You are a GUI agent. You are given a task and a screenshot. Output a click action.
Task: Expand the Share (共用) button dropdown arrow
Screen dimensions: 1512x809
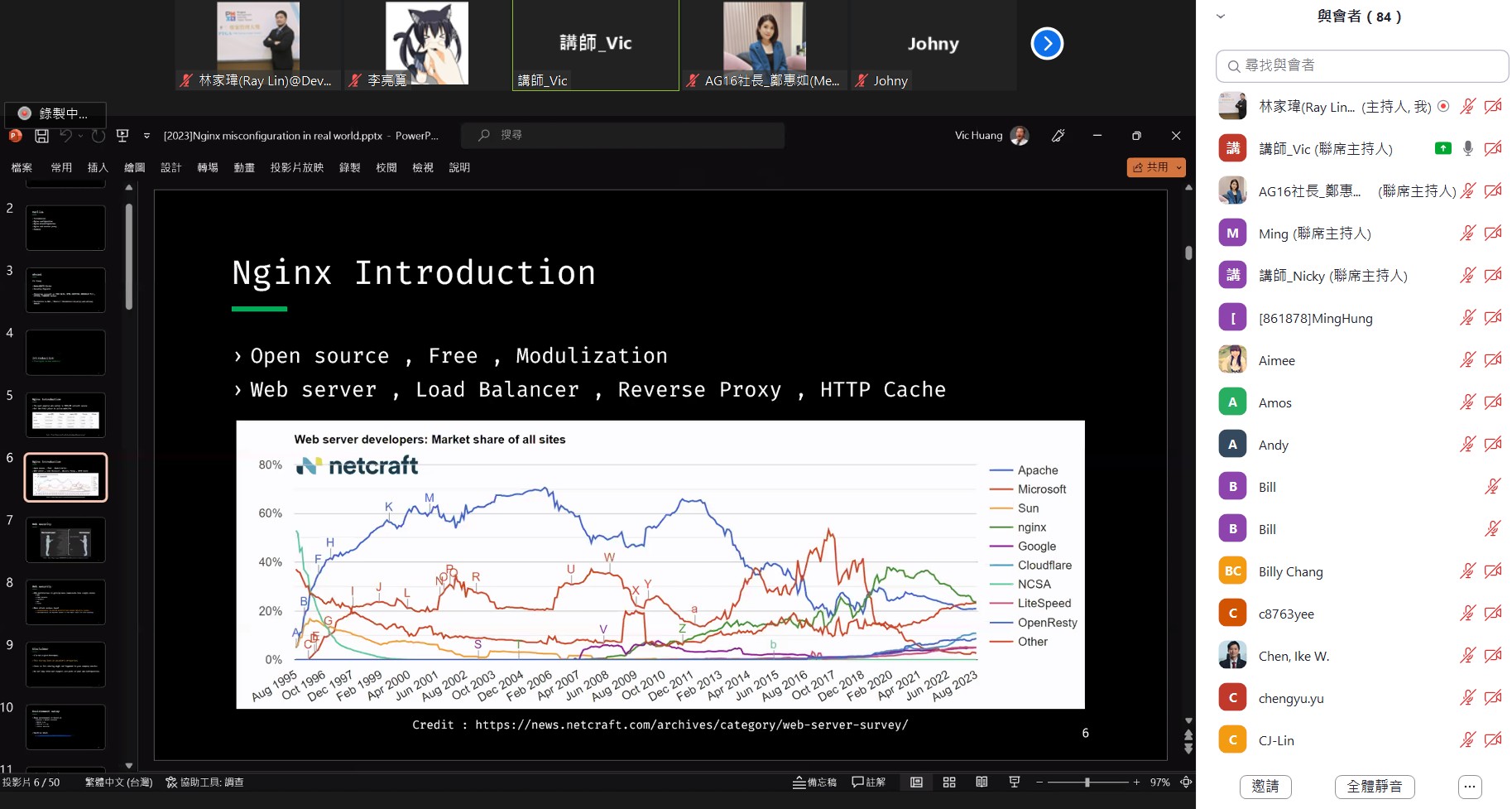(1178, 168)
